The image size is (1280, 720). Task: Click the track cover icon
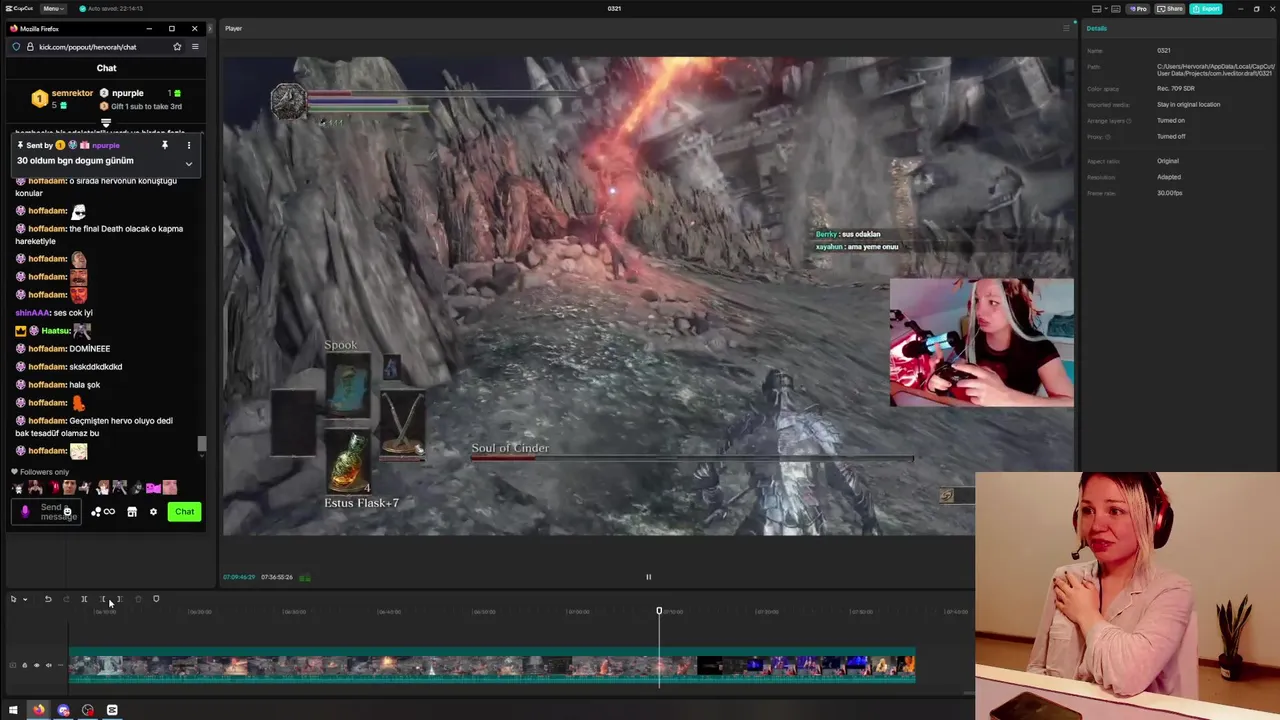point(13,665)
